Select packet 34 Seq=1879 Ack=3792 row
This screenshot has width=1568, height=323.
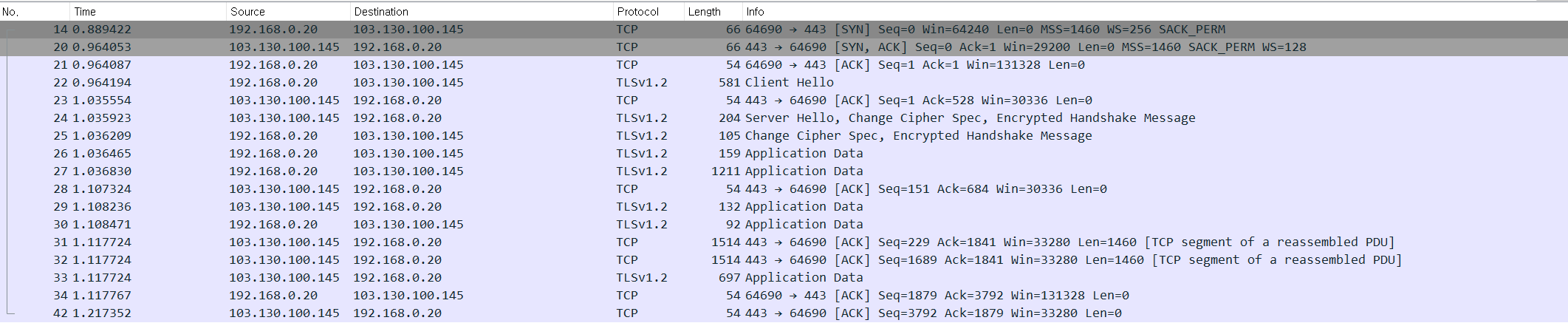click(x=784, y=296)
